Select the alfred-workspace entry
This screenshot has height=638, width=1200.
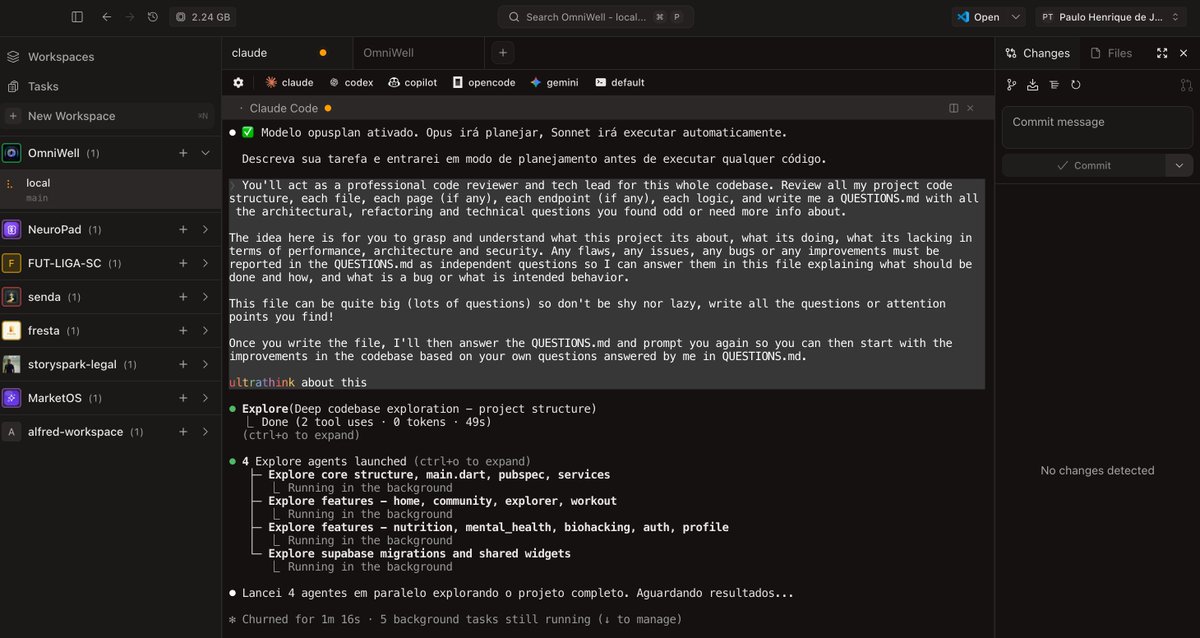[75, 432]
